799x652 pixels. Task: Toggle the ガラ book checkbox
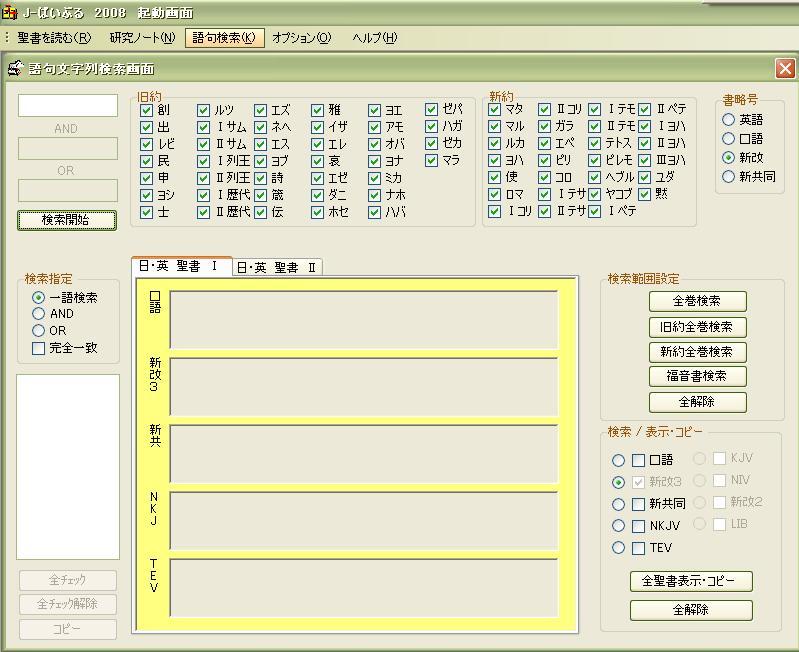coord(544,126)
